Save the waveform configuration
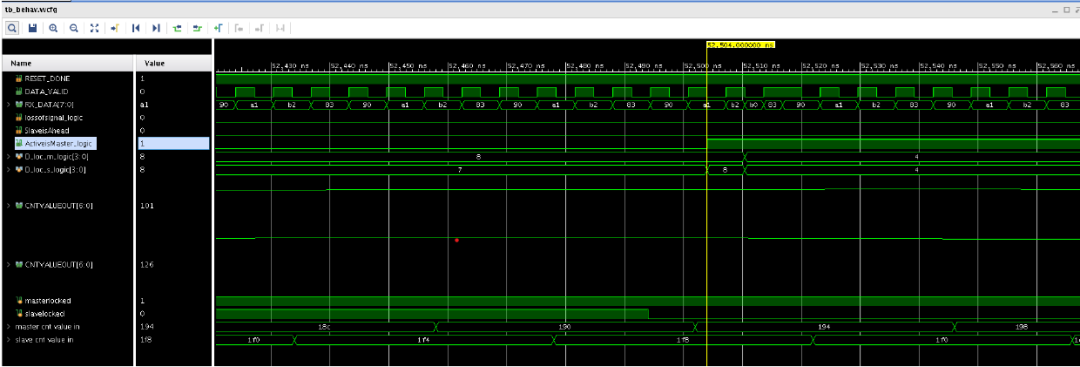The height and width of the screenshot is (367, 1080). click(x=32, y=28)
